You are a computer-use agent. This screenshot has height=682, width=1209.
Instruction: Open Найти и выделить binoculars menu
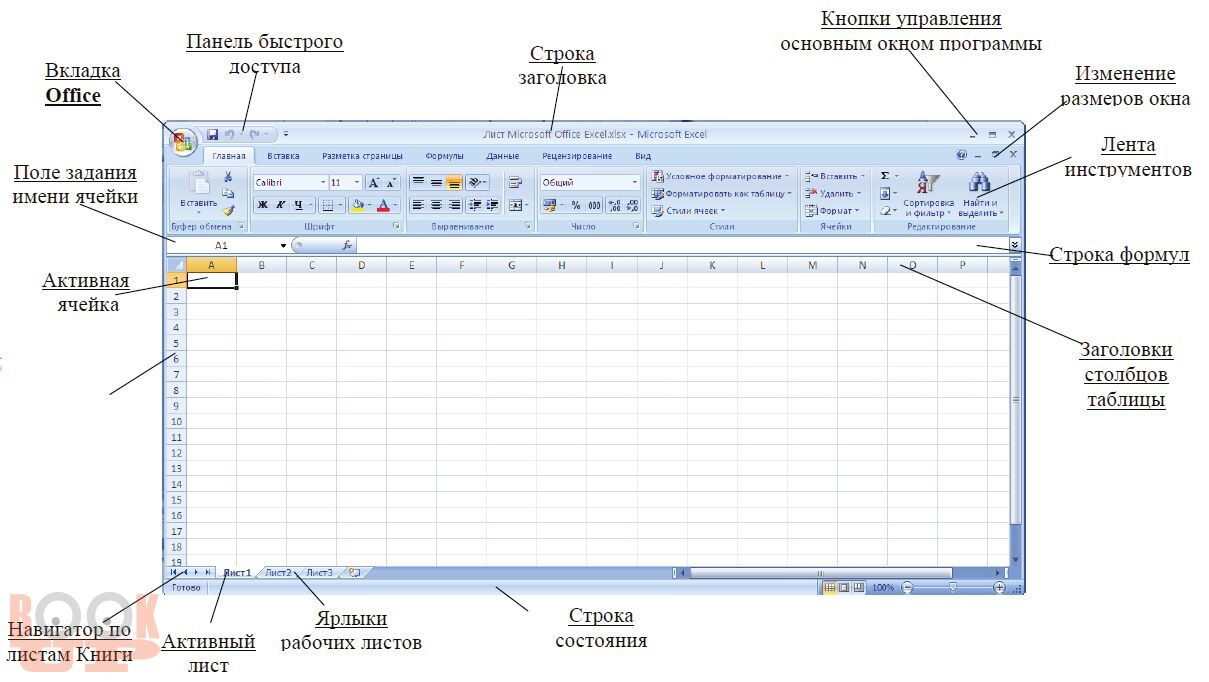pyautogui.click(x=980, y=194)
